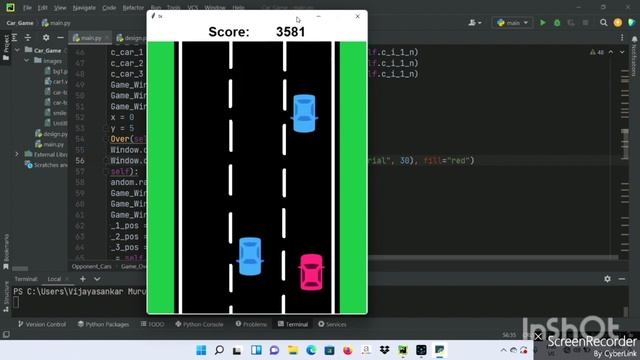Switch to the main.py editor tab
This screenshot has height=360, width=640.
(x=89, y=38)
